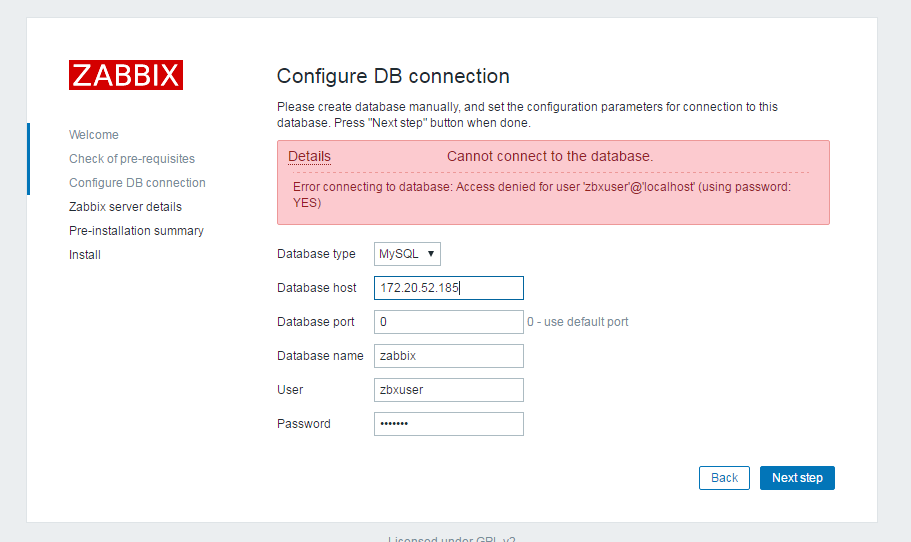Click the 'Database type' label
Viewport: 911px width, 542px height.
coord(316,254)
